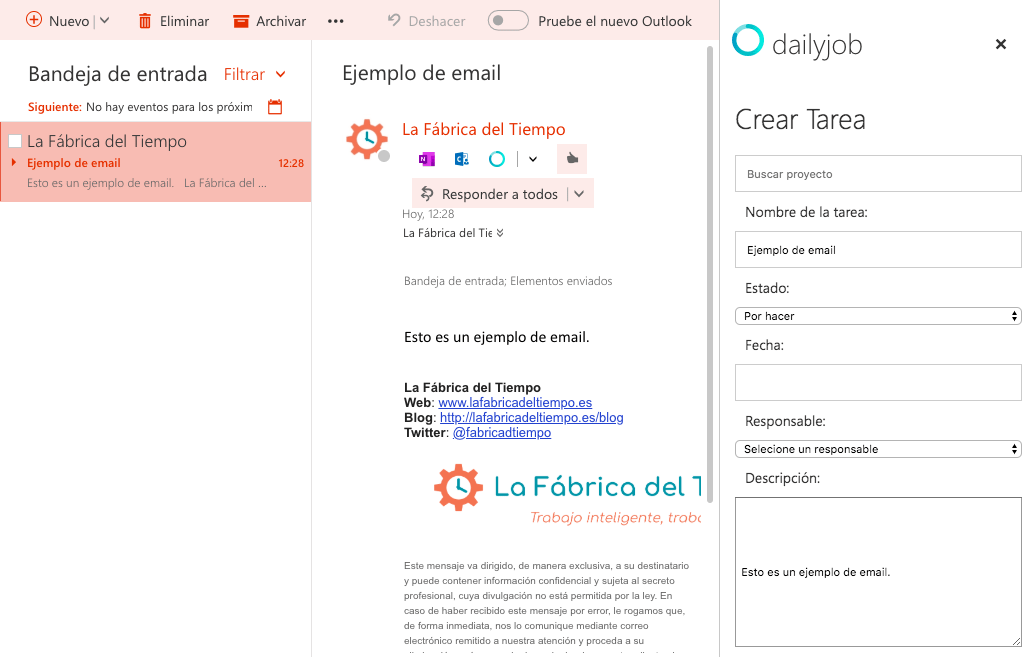
Task: Open the Nuevo dropdown arrow
Action: pyautogui.click(x=104, y=21)
